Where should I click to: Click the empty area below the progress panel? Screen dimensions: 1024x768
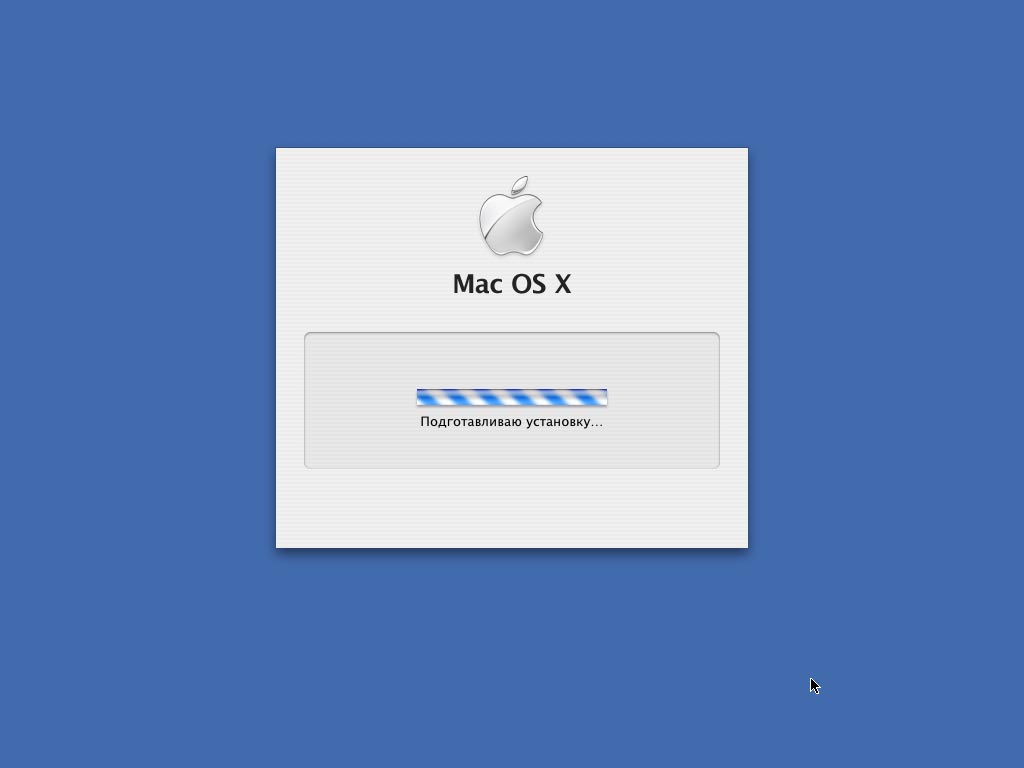coord(512,508)
